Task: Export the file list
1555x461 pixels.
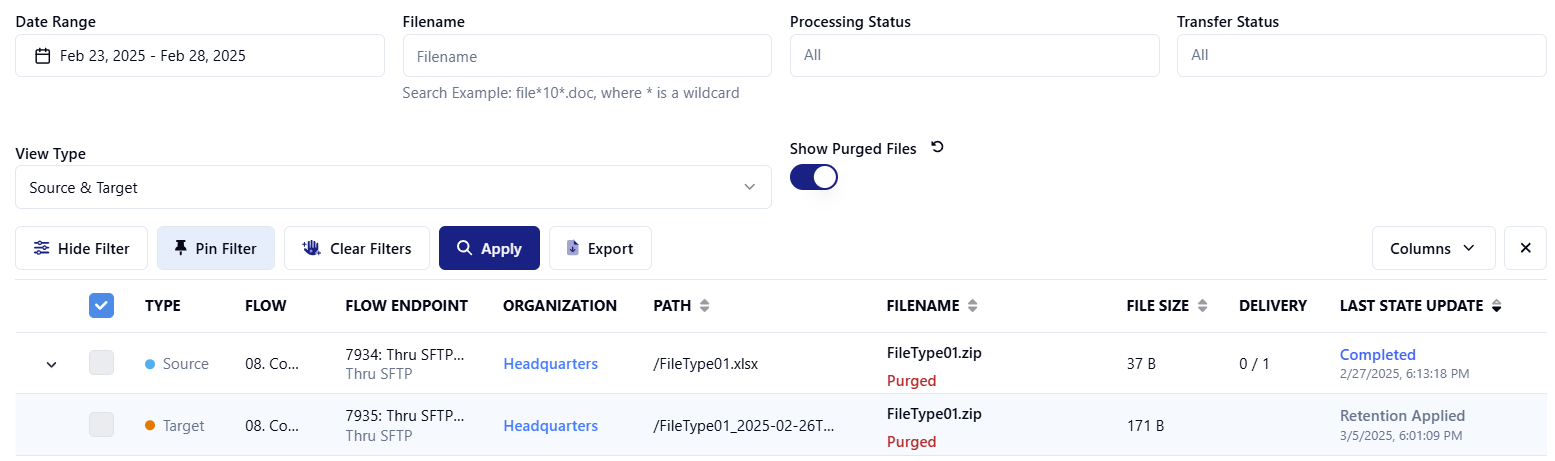Action: coord(600,248)
